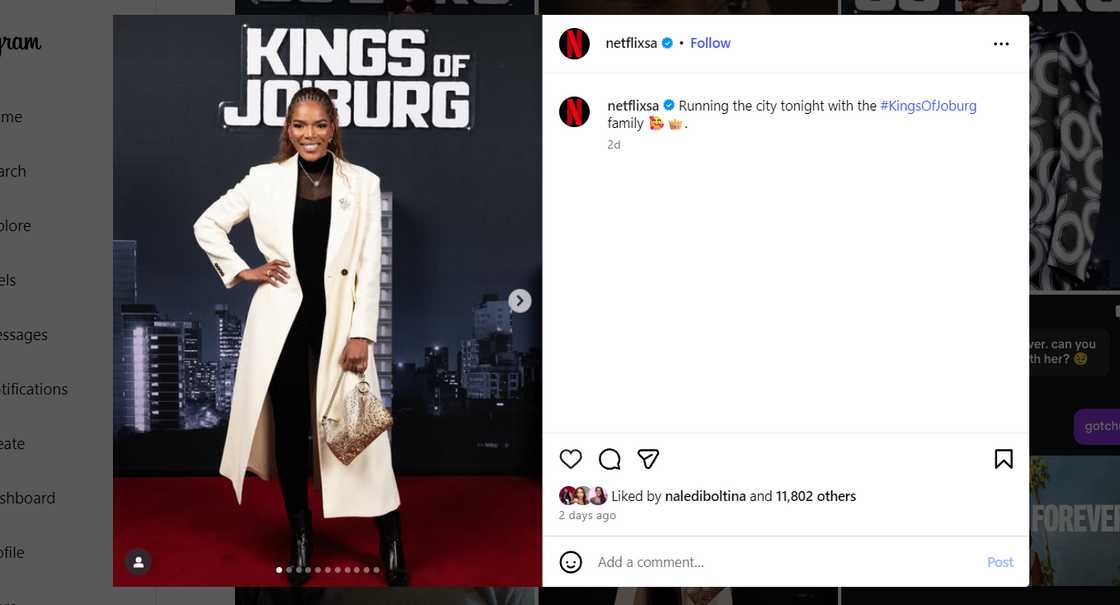Click into Add a comment field
The height and width of the screenshot is (605, 1120).
pos(786,562)
